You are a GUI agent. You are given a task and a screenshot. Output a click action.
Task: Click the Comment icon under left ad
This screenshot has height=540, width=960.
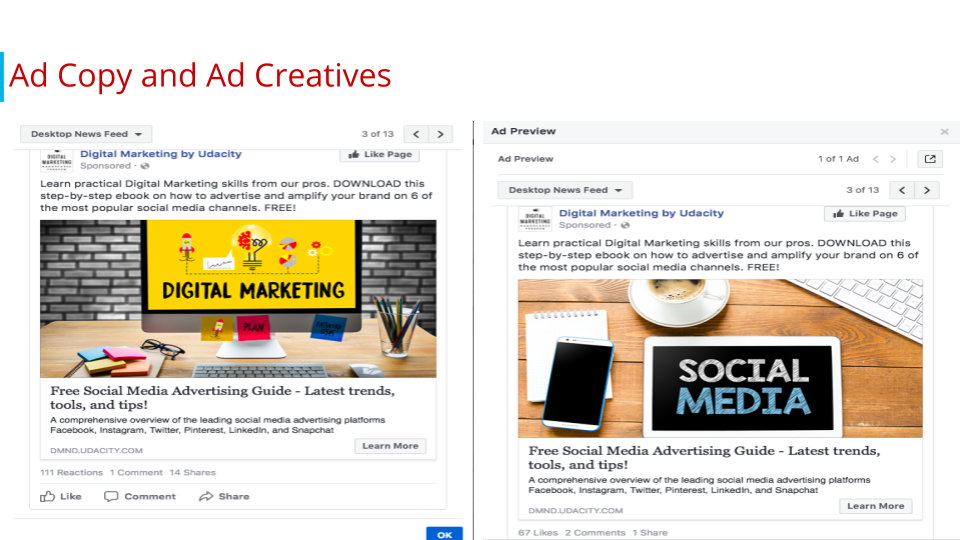(111, 497)
